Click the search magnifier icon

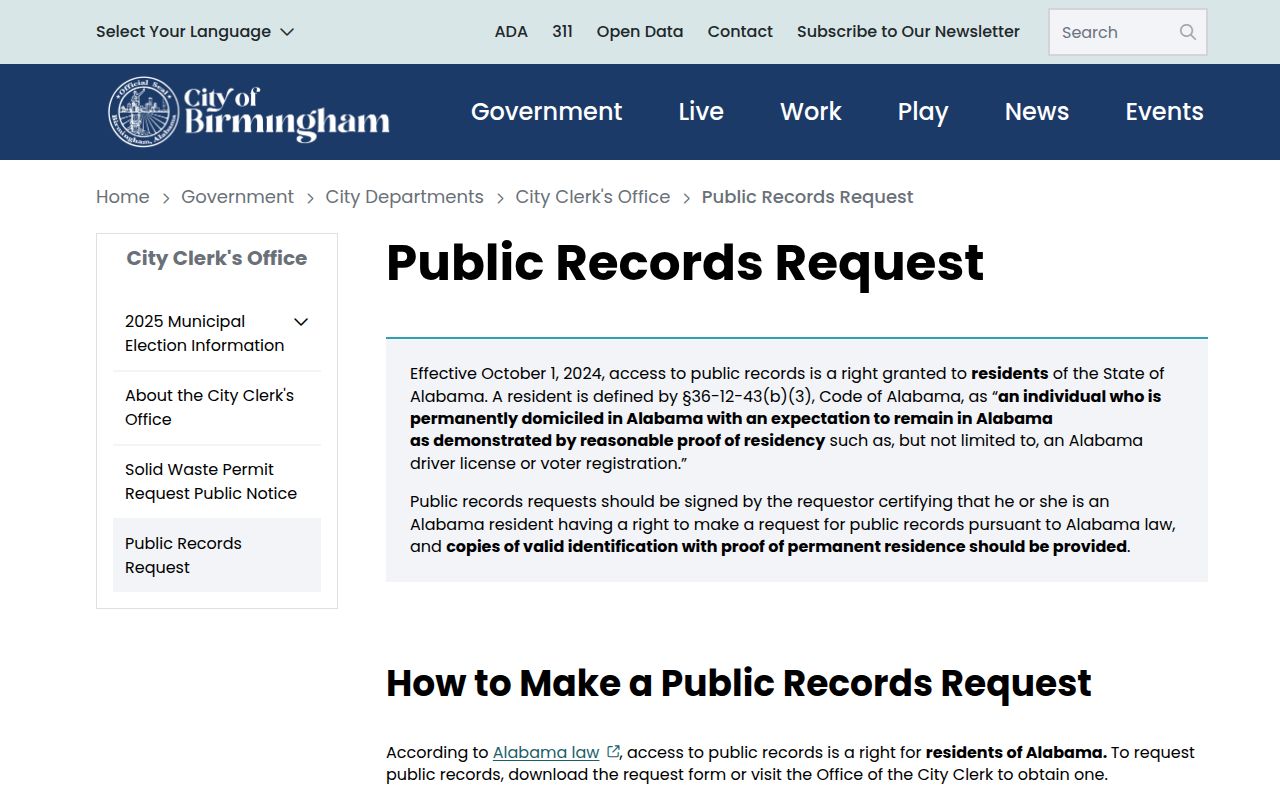pos(1187,32)
